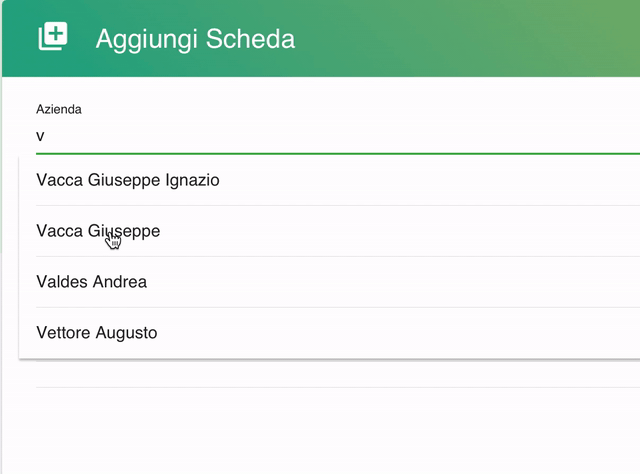Click the green header bar background

tap(449, 38)
